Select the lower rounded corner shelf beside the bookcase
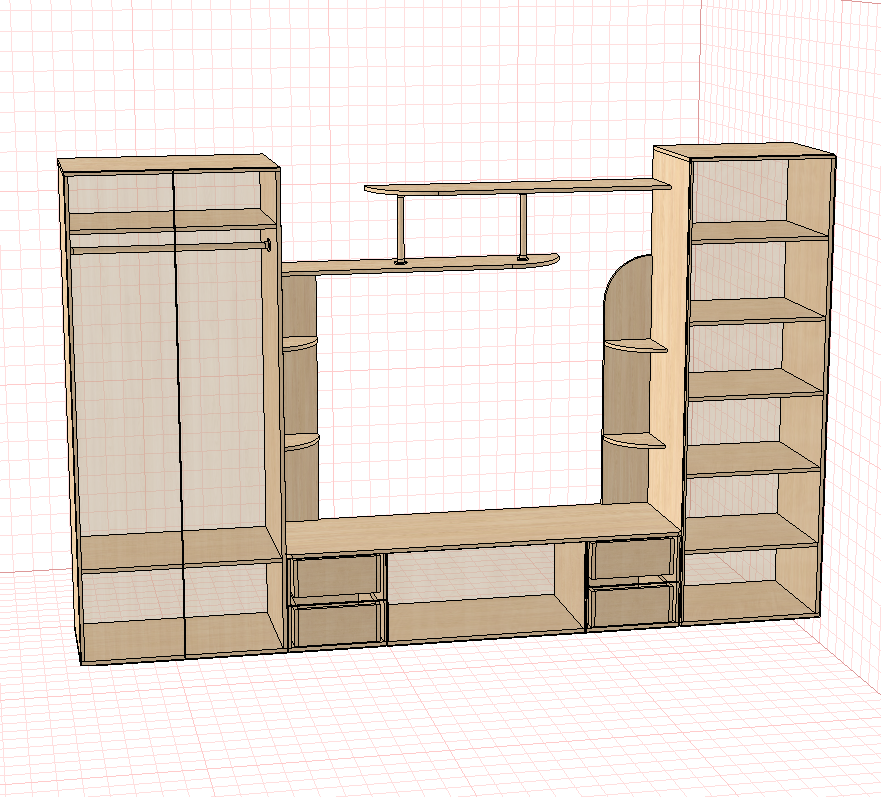Viewport: 881px width, 797px height. [634, 441]
